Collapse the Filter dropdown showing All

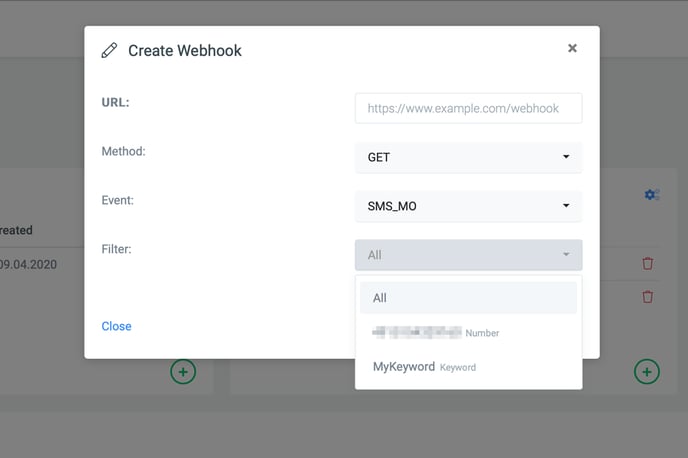(x=468, y=255)
